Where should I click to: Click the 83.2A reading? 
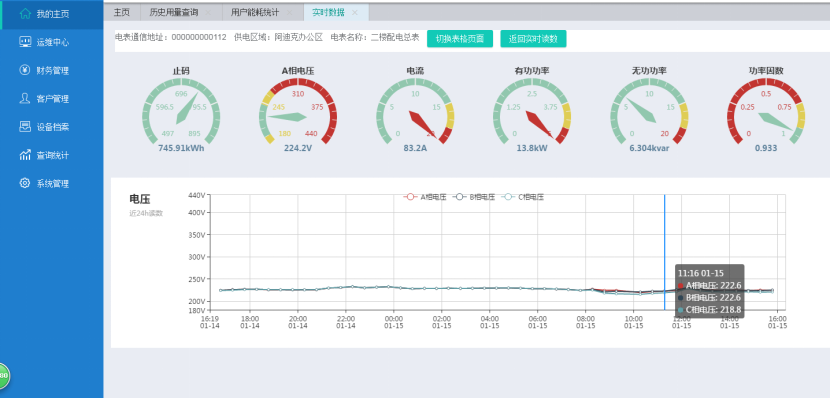[x=415, y=148]
